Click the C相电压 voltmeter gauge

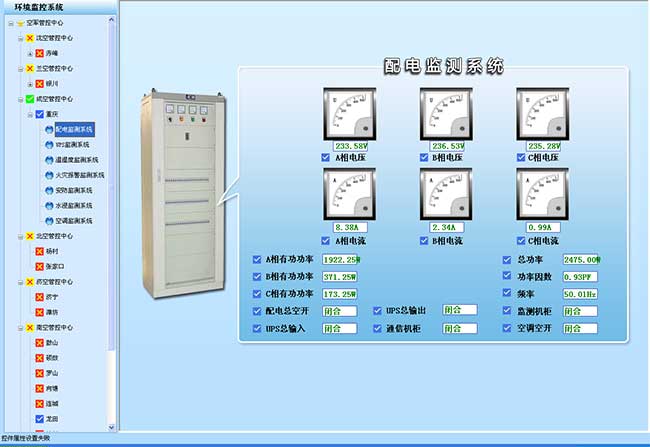(544, 113)
